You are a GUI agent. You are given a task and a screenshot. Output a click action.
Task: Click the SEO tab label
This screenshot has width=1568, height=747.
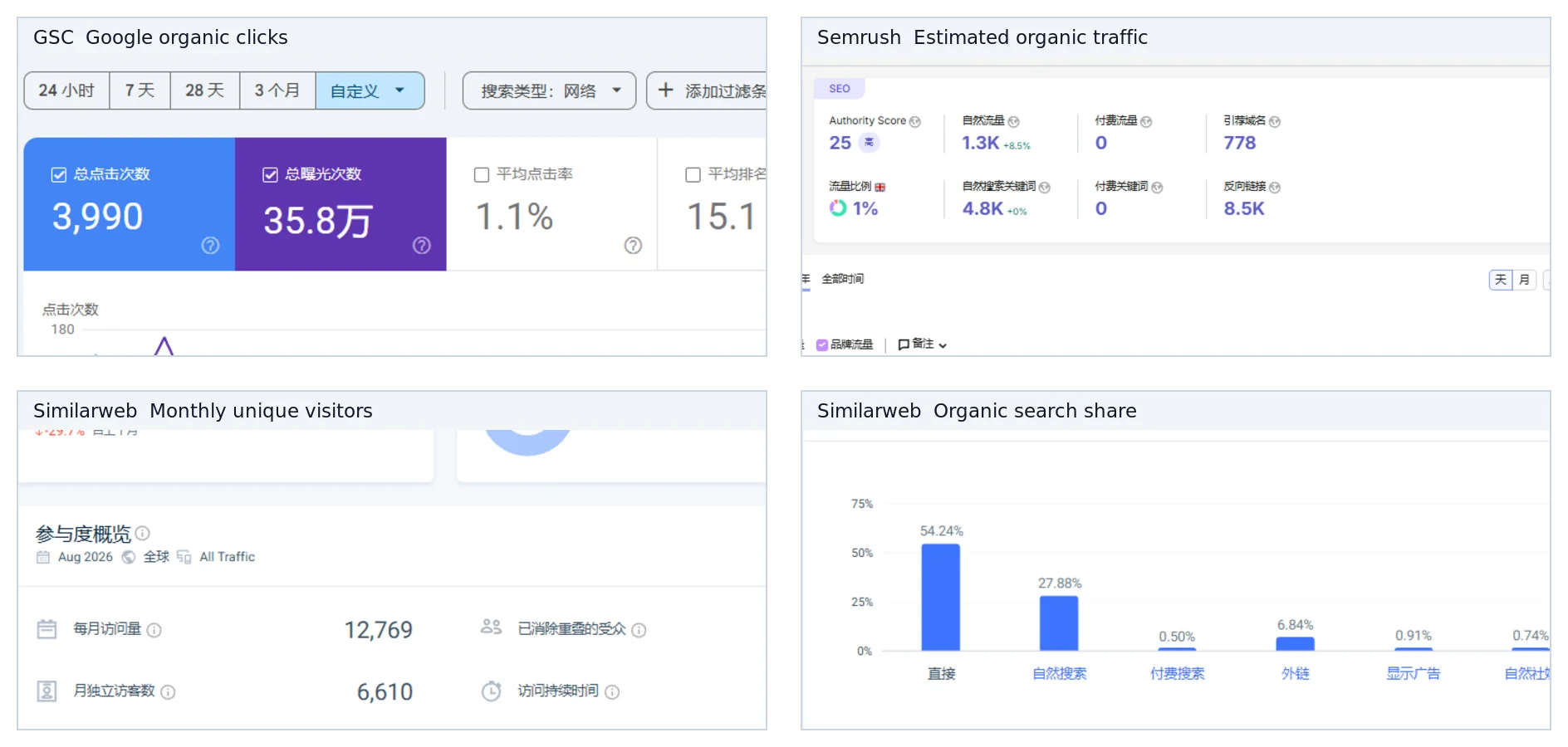tap(840, 88)
